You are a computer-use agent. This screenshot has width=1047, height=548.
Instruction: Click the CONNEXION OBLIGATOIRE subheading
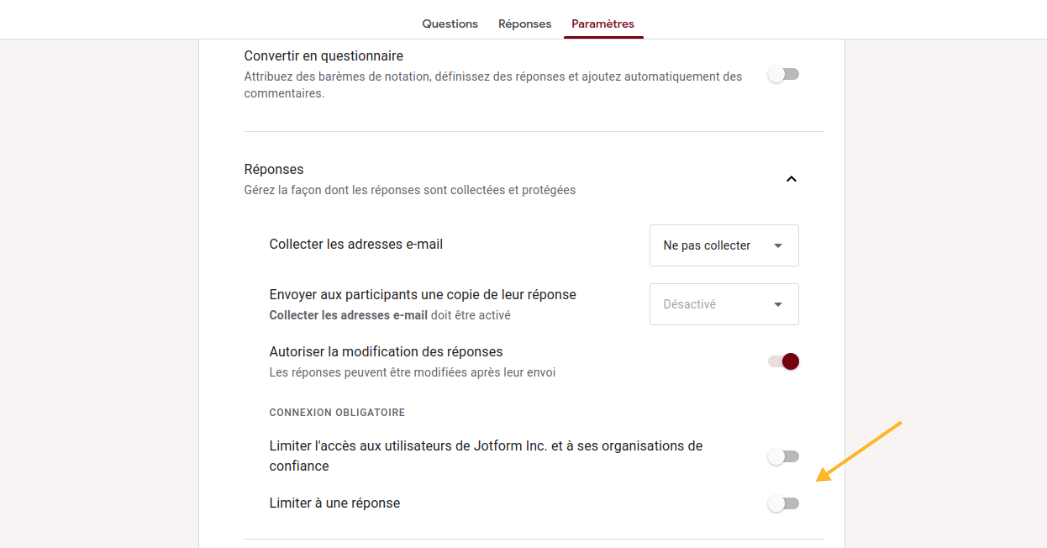coord(337,412)
